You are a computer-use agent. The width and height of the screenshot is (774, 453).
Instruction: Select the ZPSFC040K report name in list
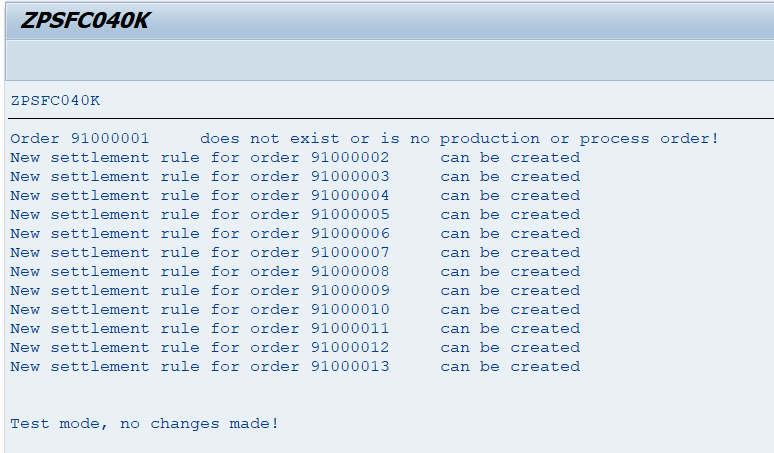55,100
